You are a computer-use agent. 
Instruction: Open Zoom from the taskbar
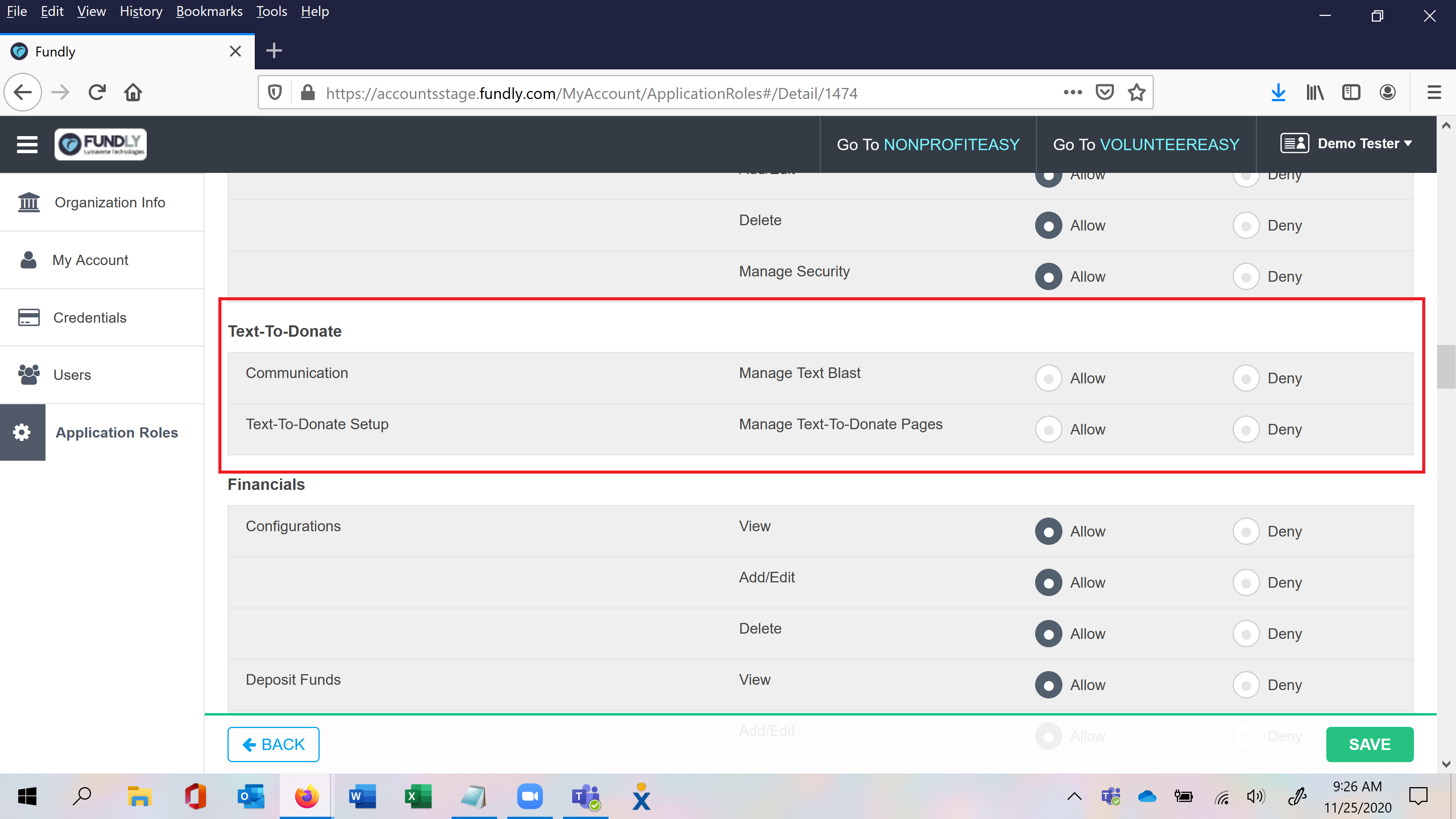[530, 796]
